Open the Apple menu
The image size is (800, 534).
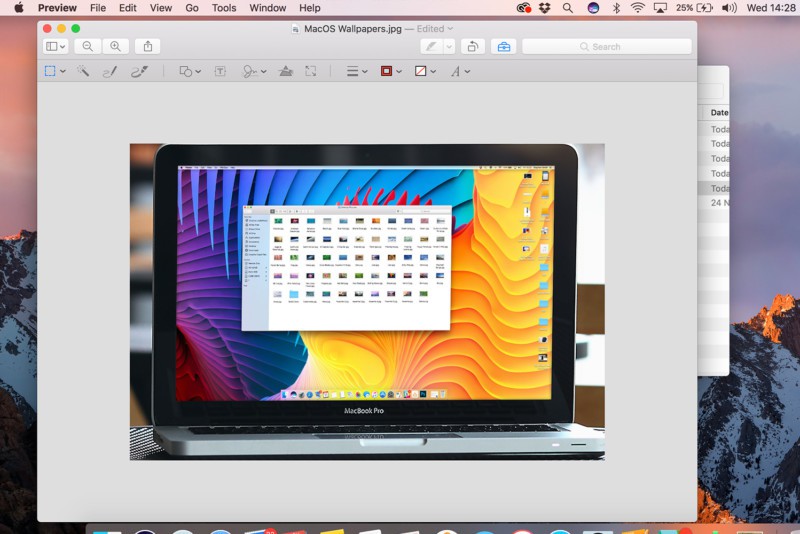[x=18, y=8]
